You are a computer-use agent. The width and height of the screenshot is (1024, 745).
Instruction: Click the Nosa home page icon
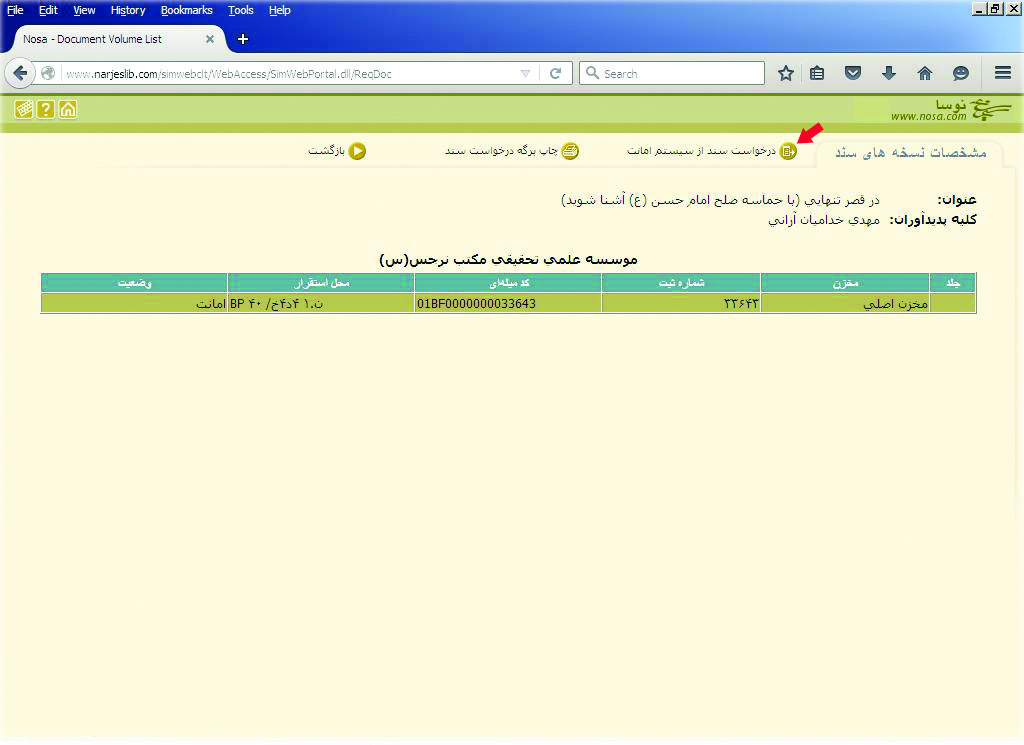(x=68, y=109)
